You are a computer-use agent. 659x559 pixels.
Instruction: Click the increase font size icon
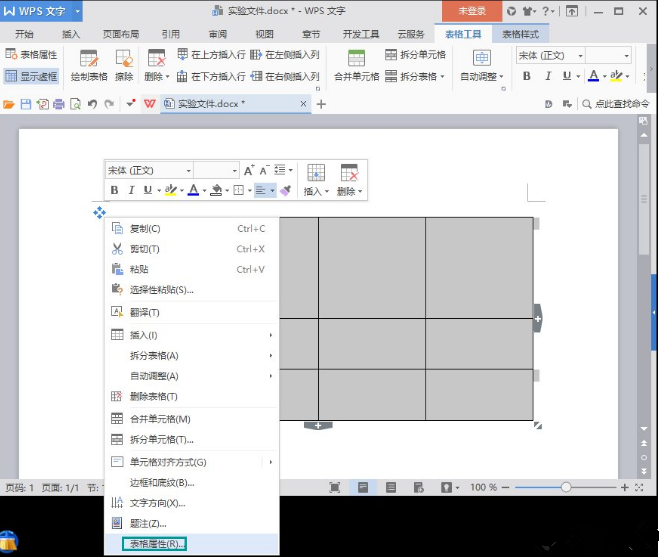click(x=249, y=170)
